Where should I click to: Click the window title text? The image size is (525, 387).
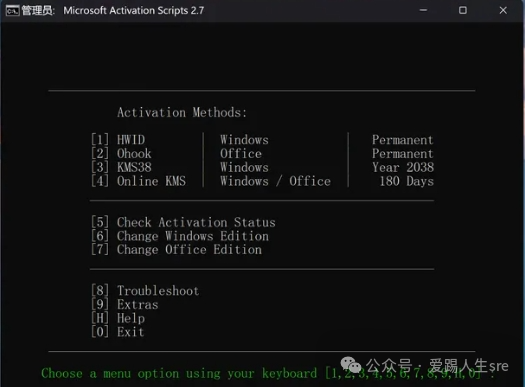click(134, 11)
